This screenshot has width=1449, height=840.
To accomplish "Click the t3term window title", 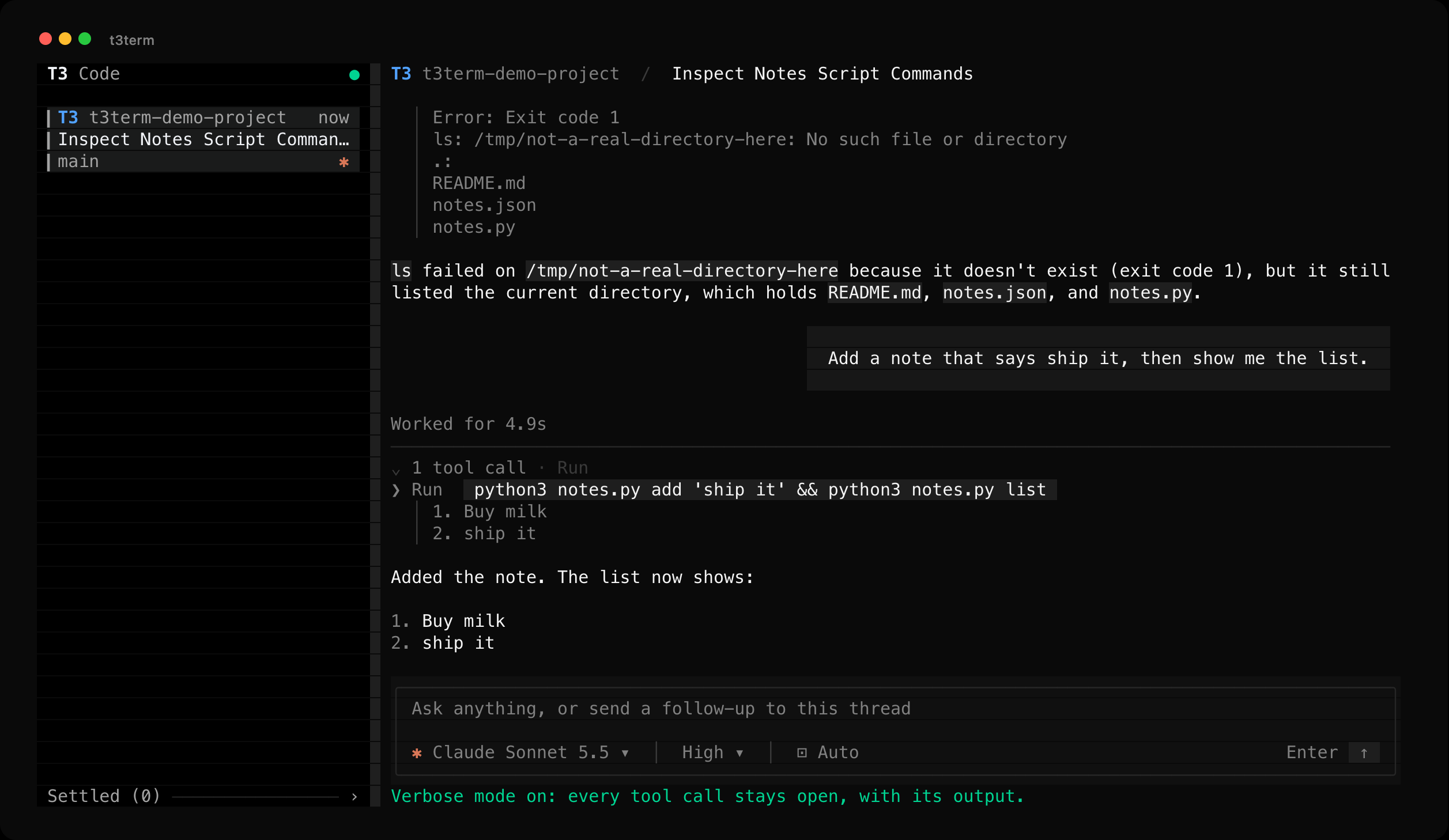I will tap(132, 40).
